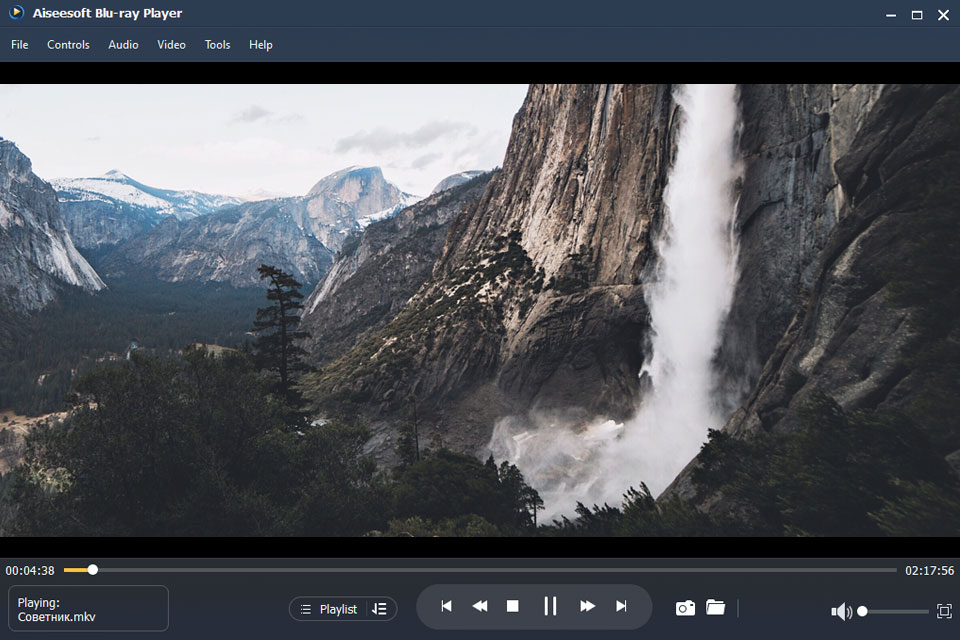Viewport: 960px width, 640px height.
Task: Mute audio via the speaker icon
Action: pyautogui.click(x=842, y=610)
